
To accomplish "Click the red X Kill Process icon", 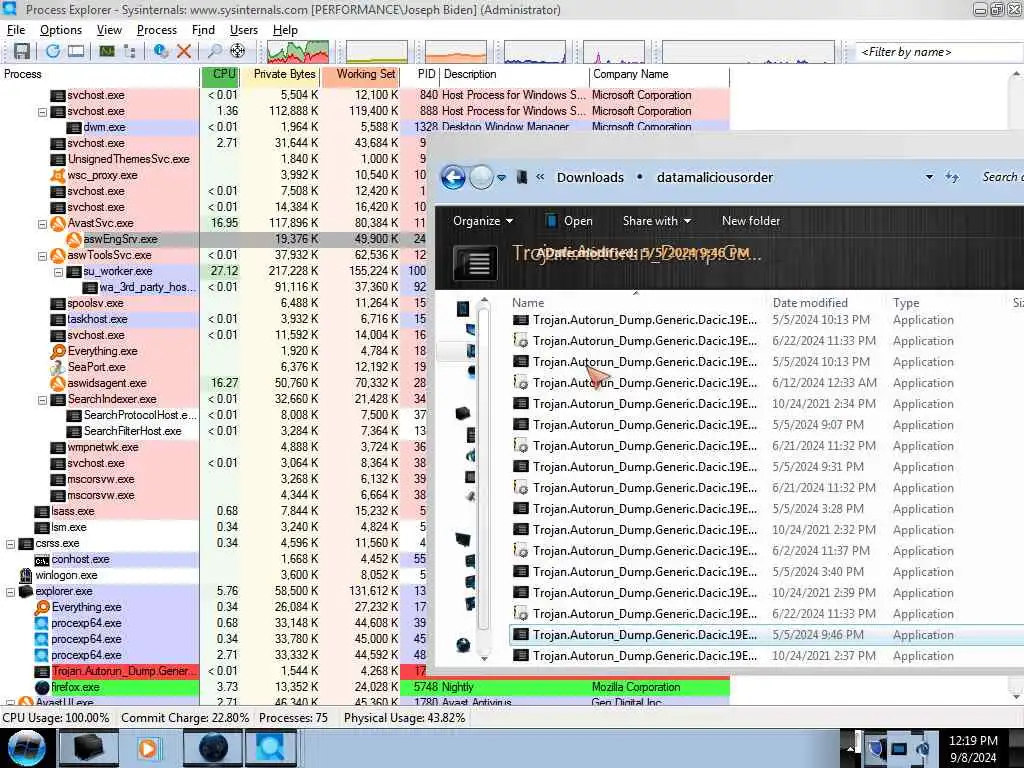I will click(x=184, y=51).
